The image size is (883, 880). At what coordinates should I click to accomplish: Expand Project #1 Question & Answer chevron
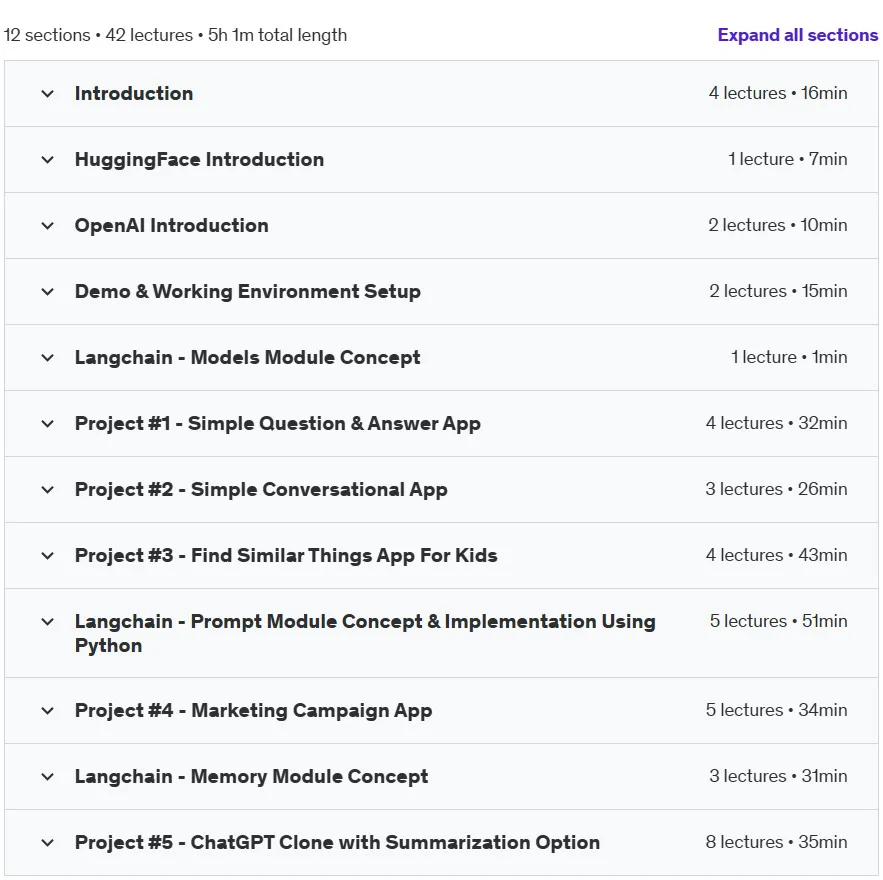48,423
